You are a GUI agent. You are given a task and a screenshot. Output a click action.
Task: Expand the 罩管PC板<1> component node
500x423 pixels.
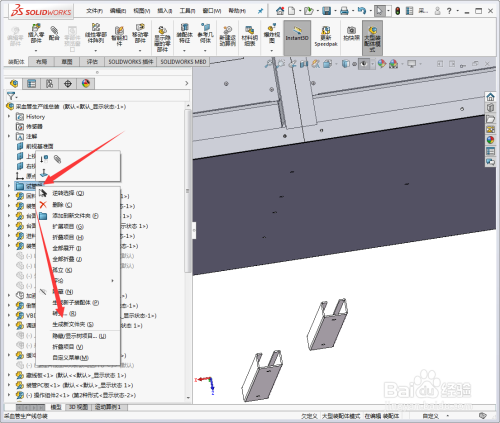9,385
